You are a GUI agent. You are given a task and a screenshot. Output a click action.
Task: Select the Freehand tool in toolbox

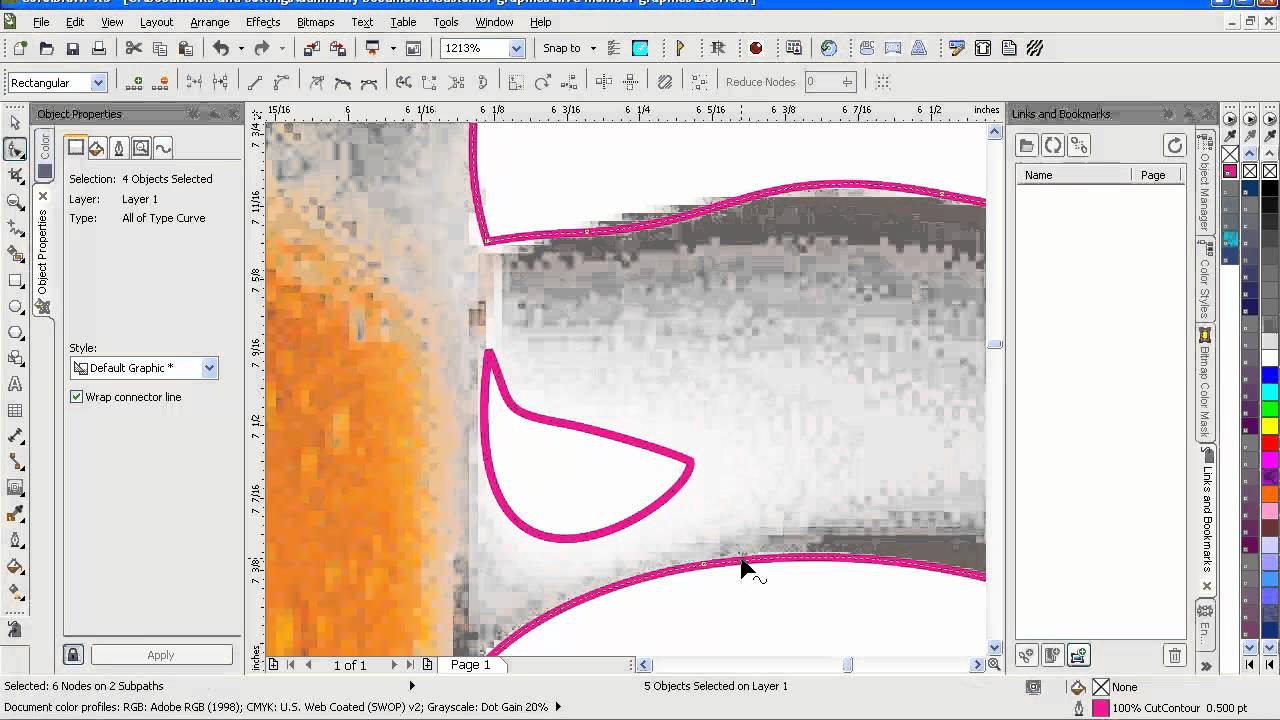point(15,227)
